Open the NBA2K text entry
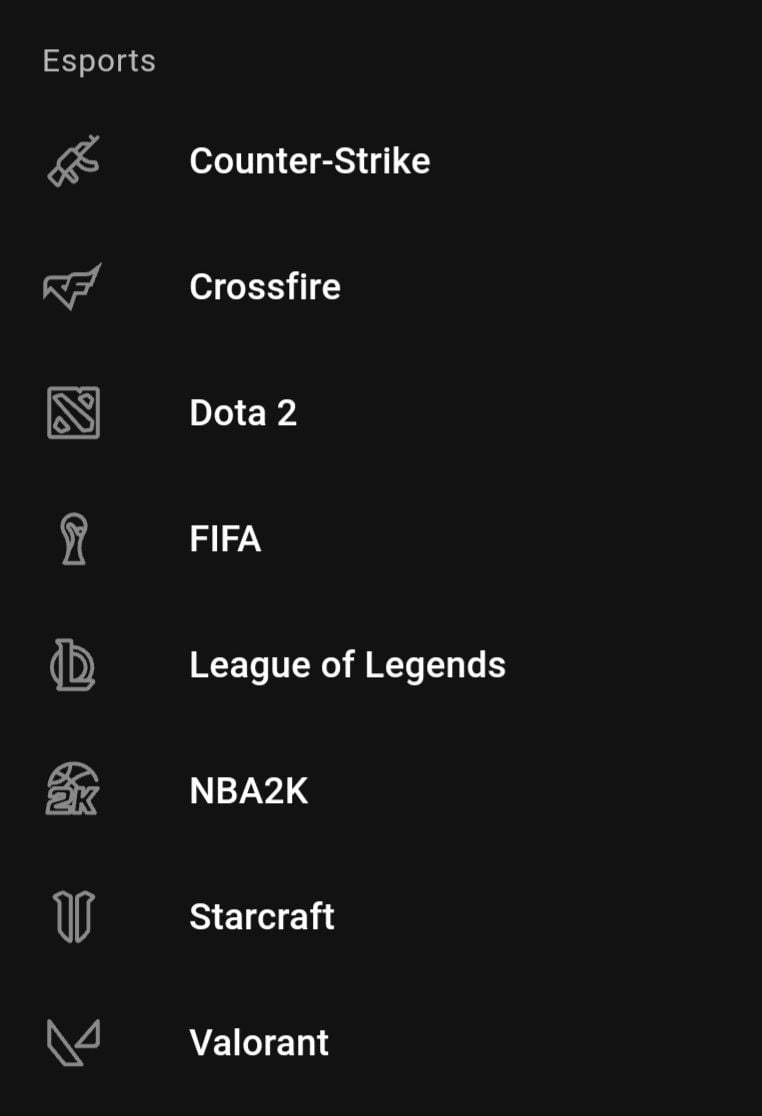Viewport: 762px width, 1116px height. pyautogui.click(x=249, y=791)
